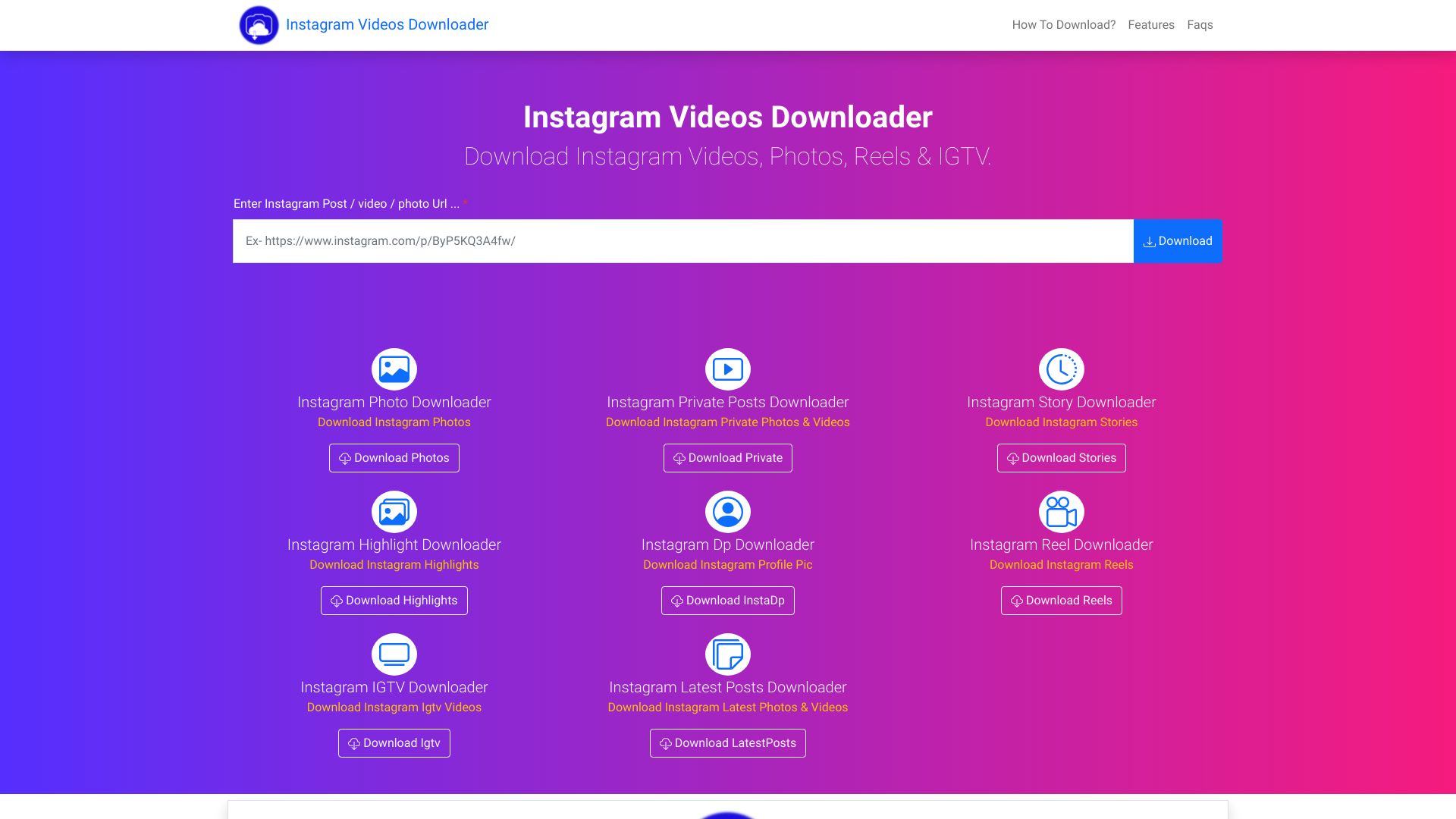Click the Dp Downloader profile icon
This screenshot has width=1456, height=819.
click(x=728, y=512)
